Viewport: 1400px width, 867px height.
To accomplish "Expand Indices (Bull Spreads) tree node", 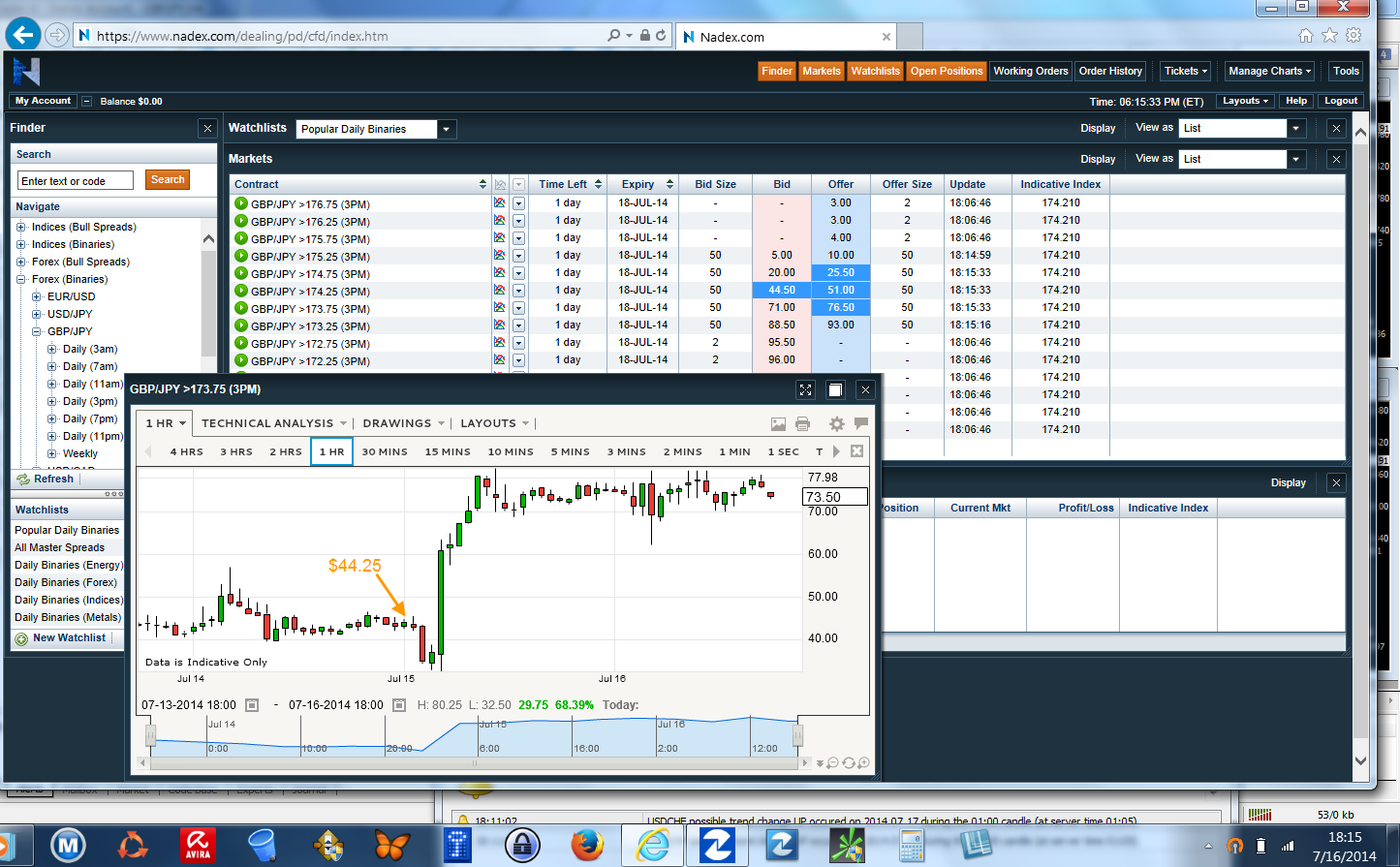I will 21,228.
